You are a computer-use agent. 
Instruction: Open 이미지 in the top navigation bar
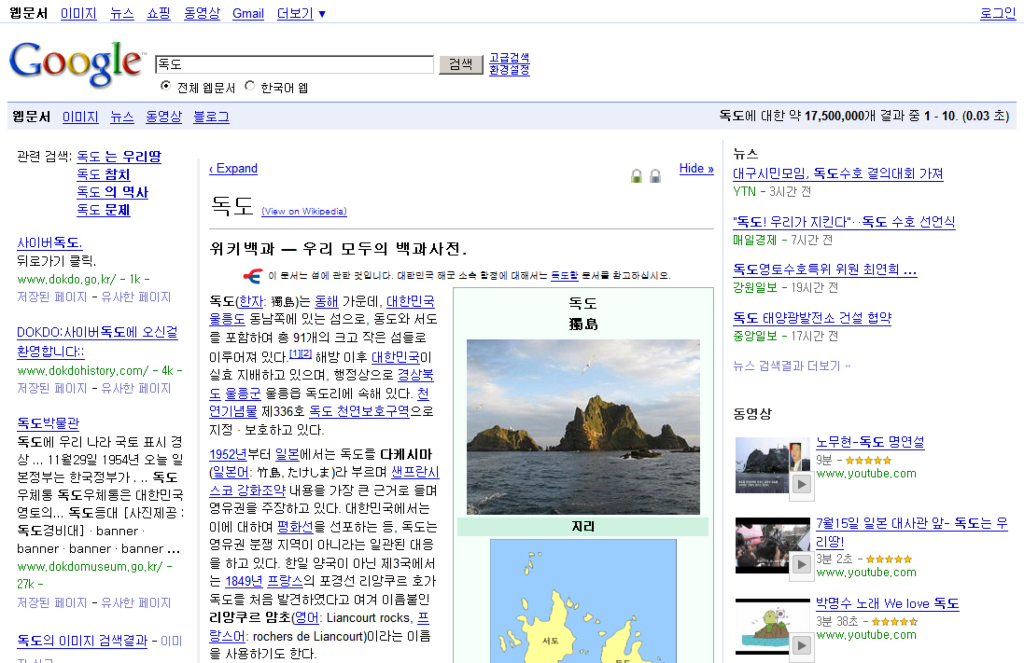(78, 13)
